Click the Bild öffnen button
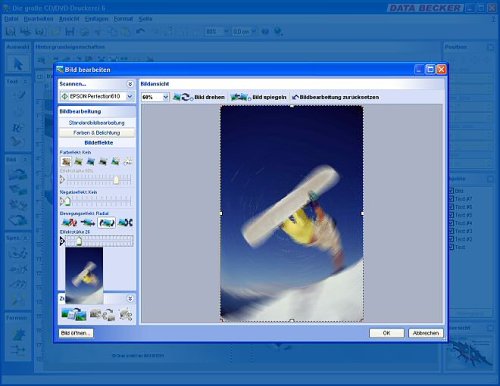Viewport: 500px width, 386px height. [76, 333]
